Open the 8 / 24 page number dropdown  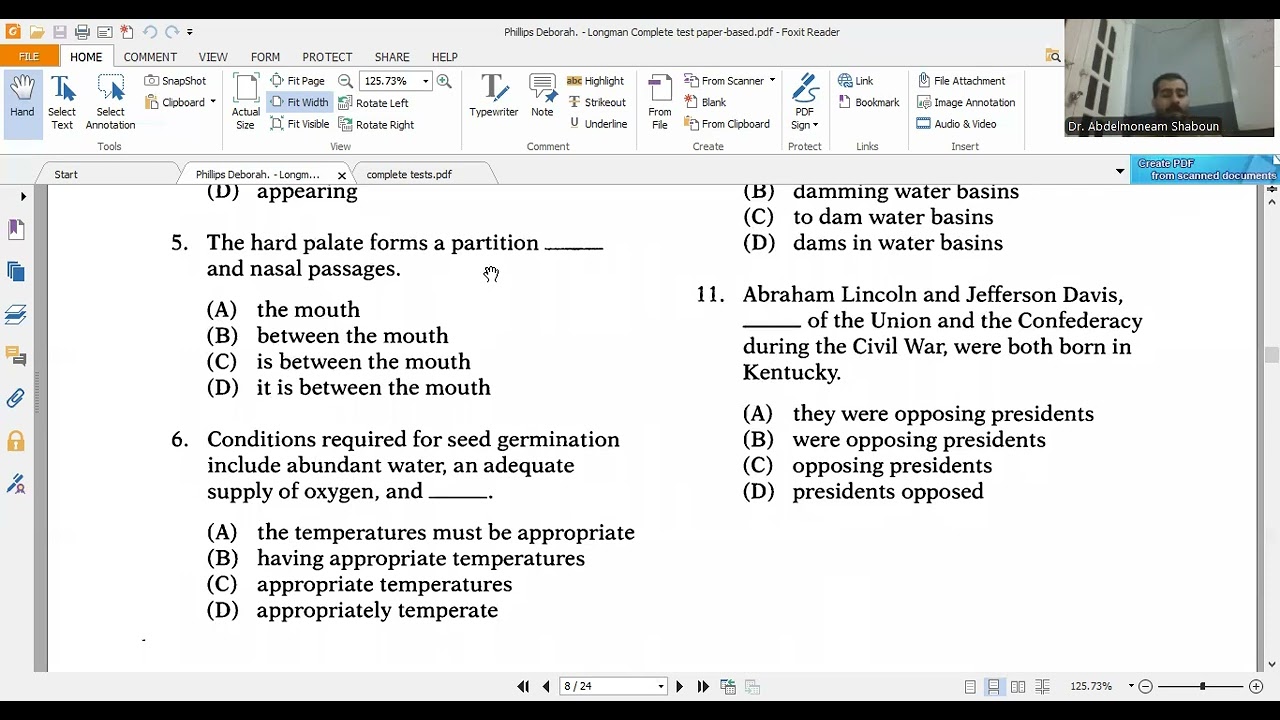pyautogui.click(x=660, y=686)
